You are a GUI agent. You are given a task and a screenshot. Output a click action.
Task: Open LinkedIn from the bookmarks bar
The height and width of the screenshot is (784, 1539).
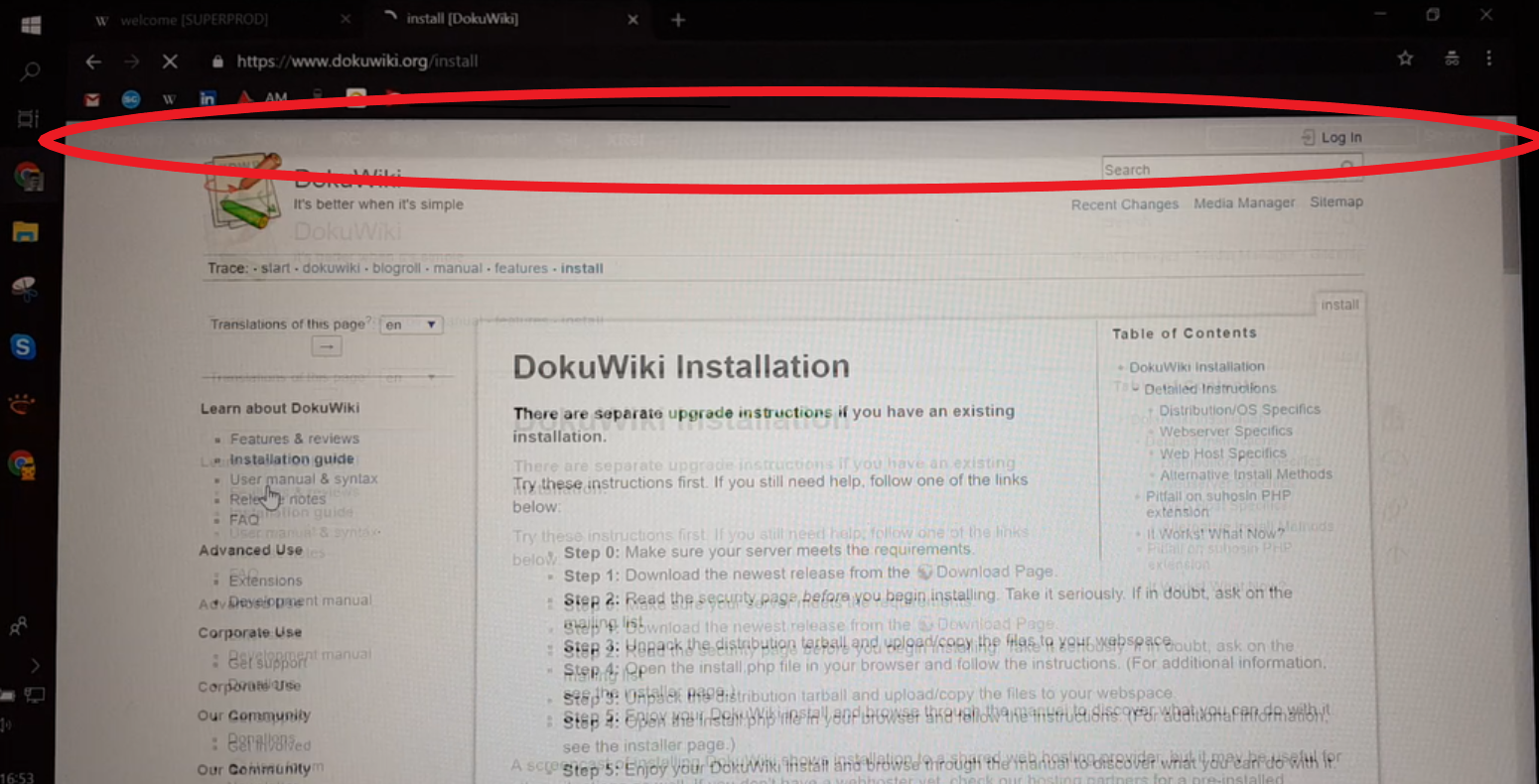[208, 98]
